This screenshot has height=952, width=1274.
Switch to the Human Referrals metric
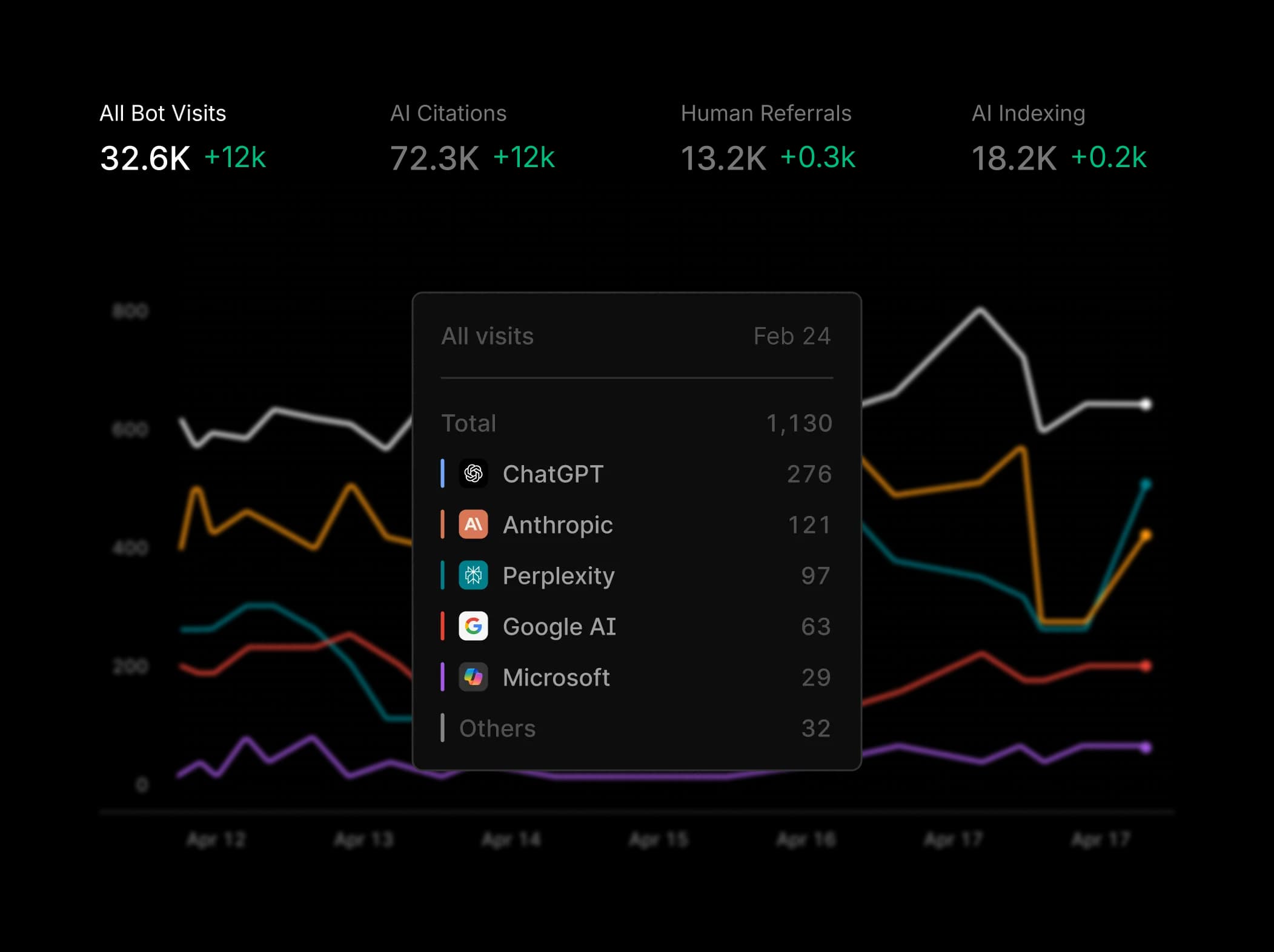click(x=766, y=136)
